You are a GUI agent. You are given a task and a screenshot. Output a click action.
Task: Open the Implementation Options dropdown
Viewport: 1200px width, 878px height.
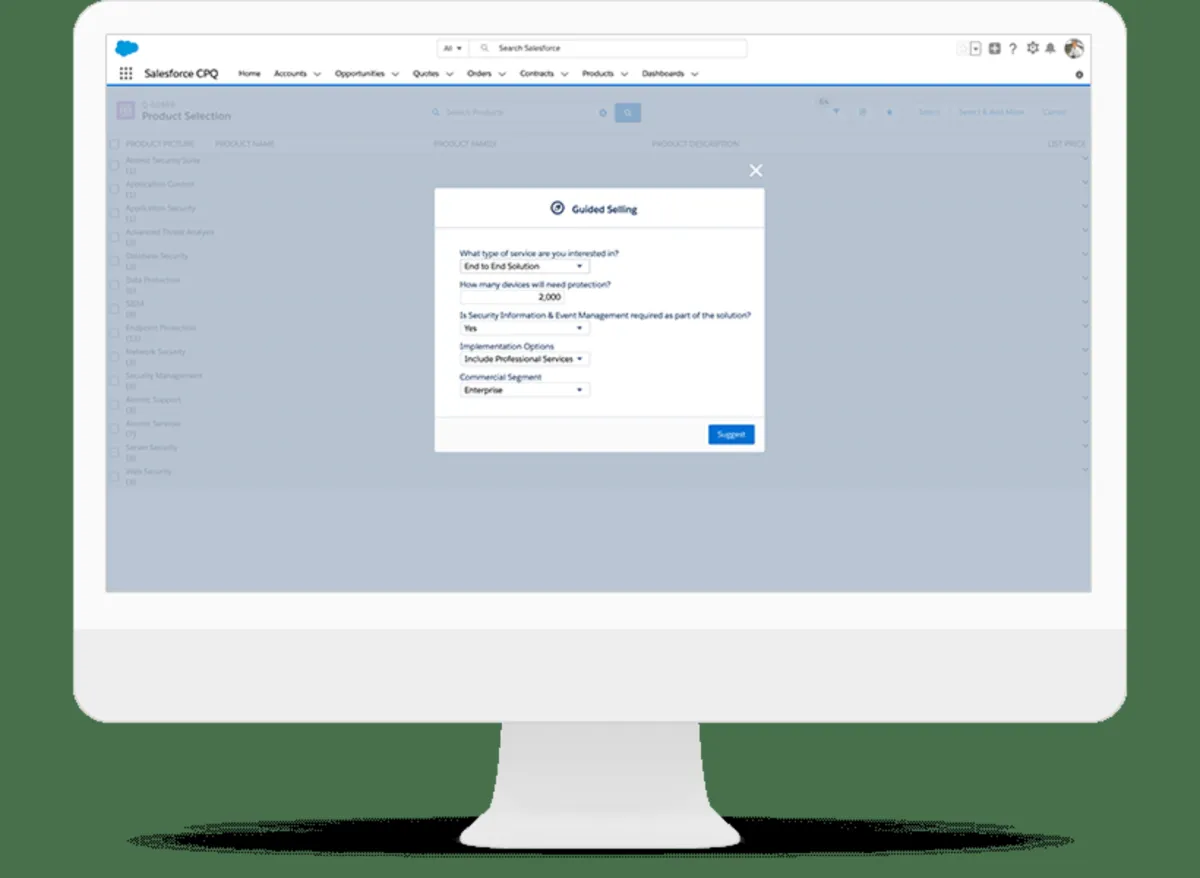pyautogui.click(x=525, y=359)
